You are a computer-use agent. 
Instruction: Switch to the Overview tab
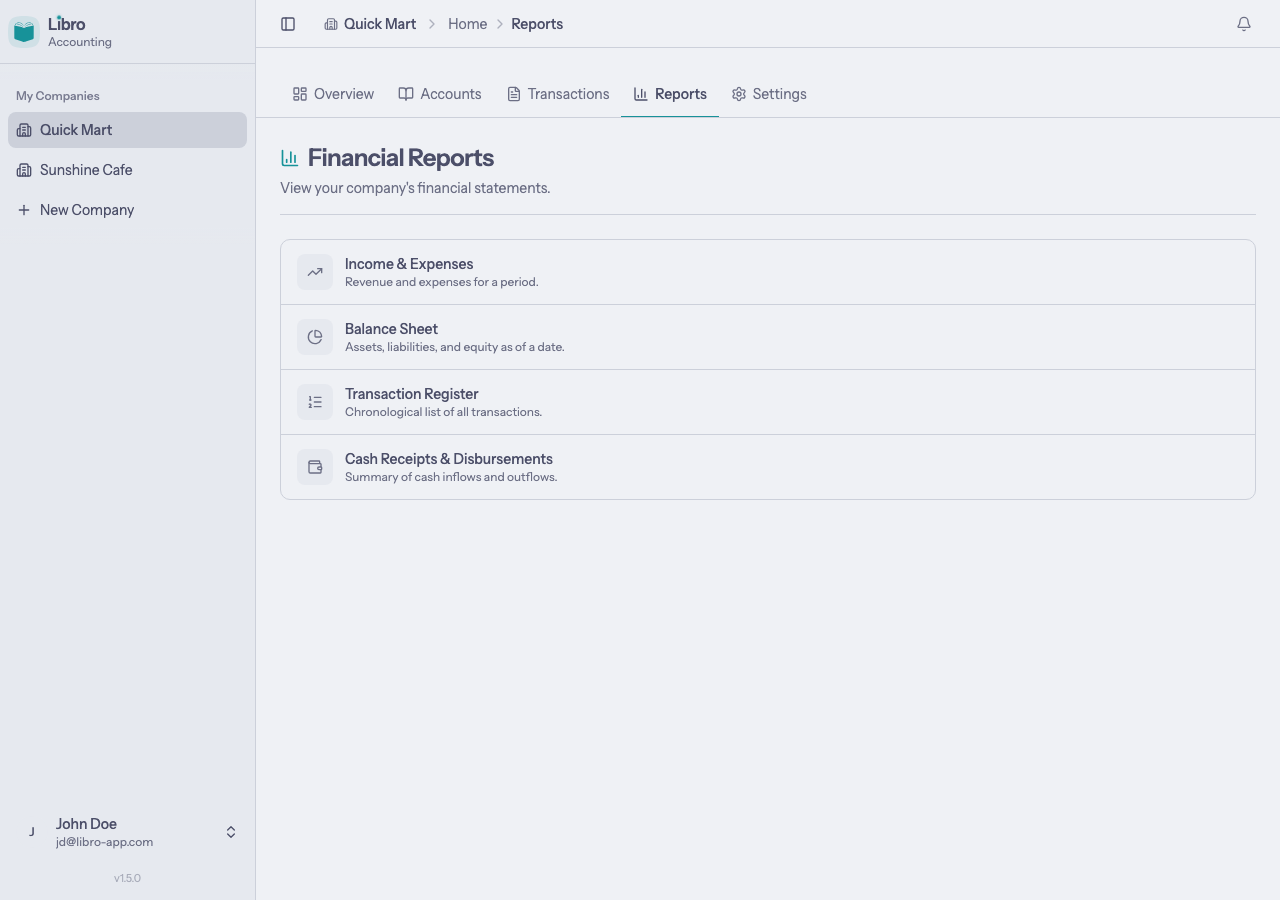[x=333, y=93]
